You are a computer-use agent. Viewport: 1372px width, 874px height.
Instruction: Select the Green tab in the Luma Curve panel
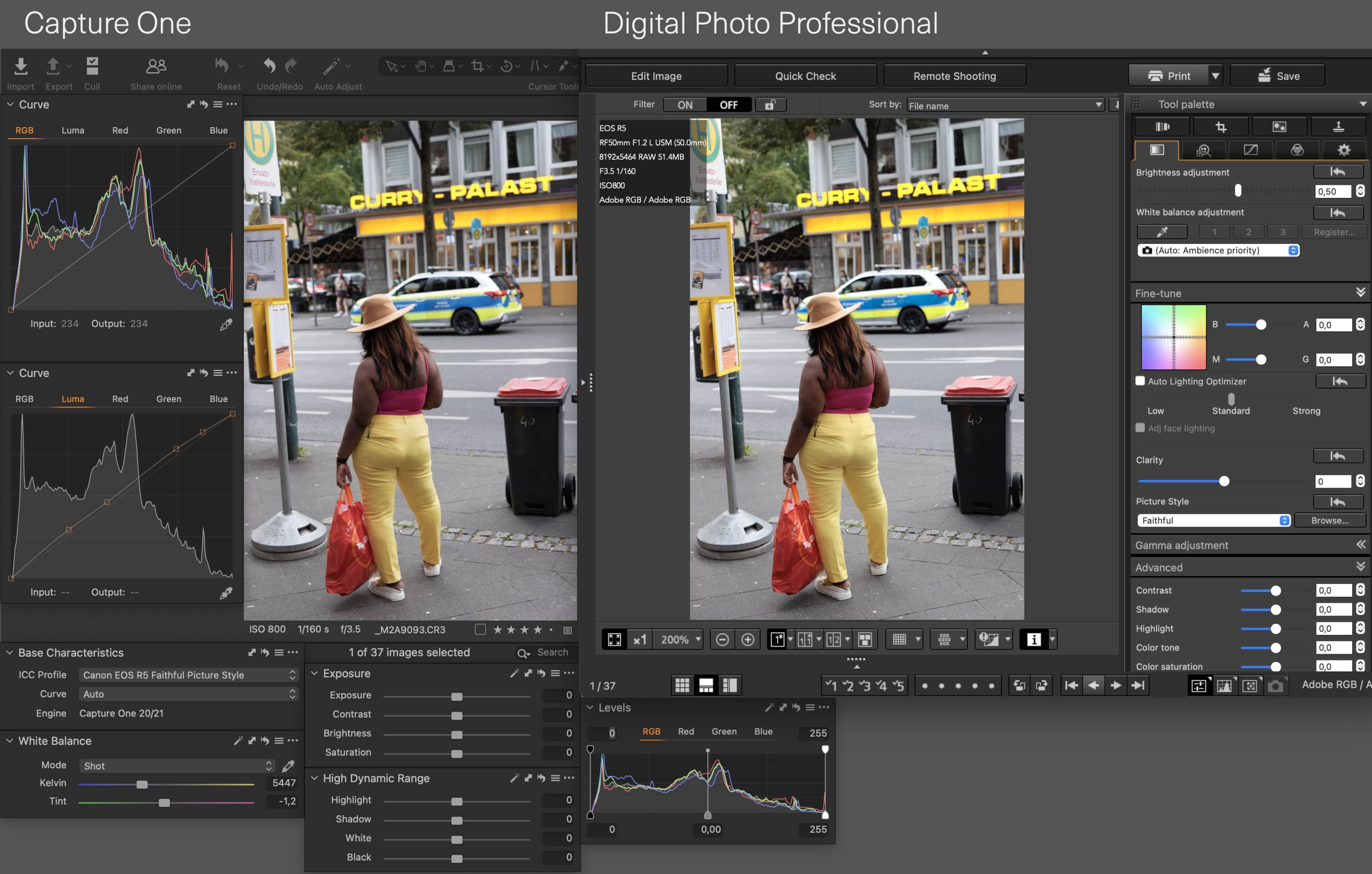[169, 399]
